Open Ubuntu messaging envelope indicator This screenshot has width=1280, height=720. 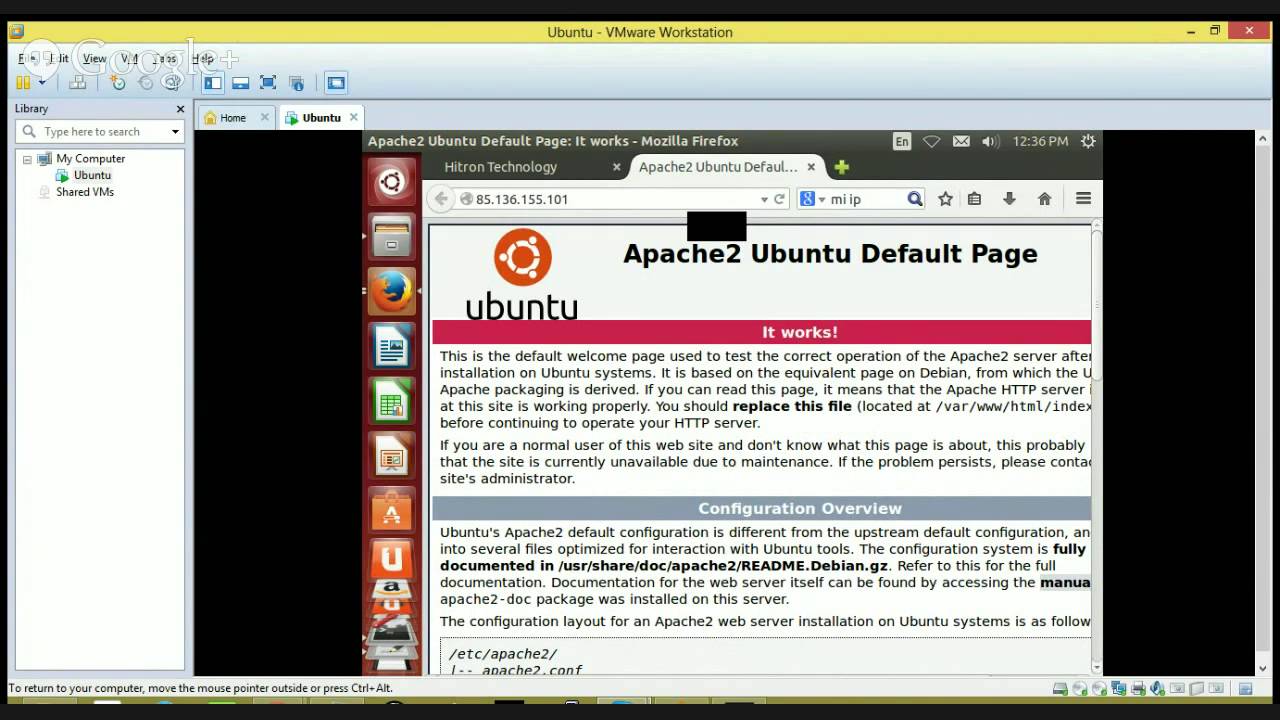coord(961,141)
